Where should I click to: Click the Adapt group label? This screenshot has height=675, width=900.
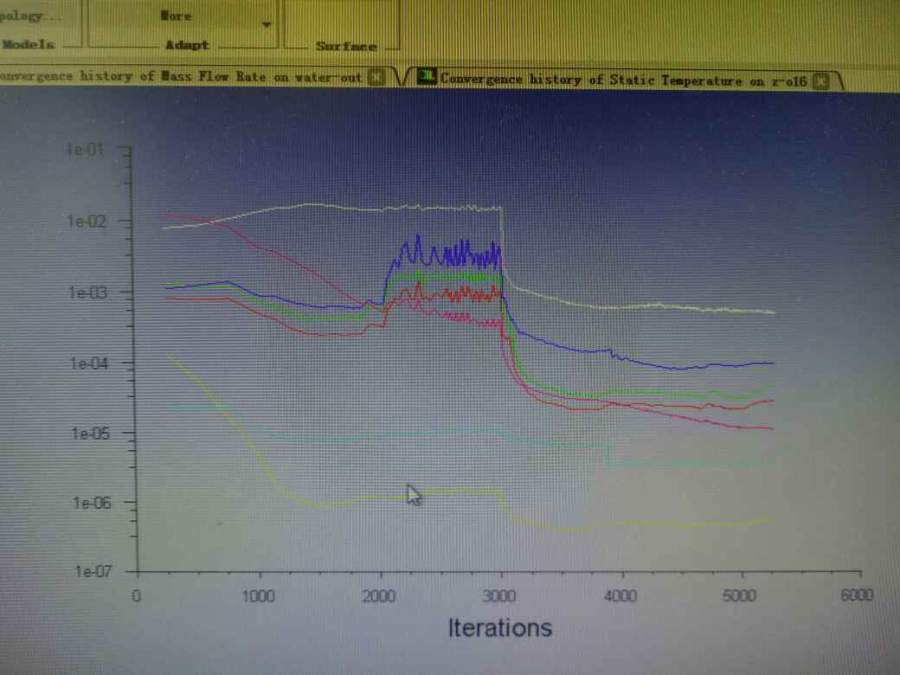tap(187, 45)
